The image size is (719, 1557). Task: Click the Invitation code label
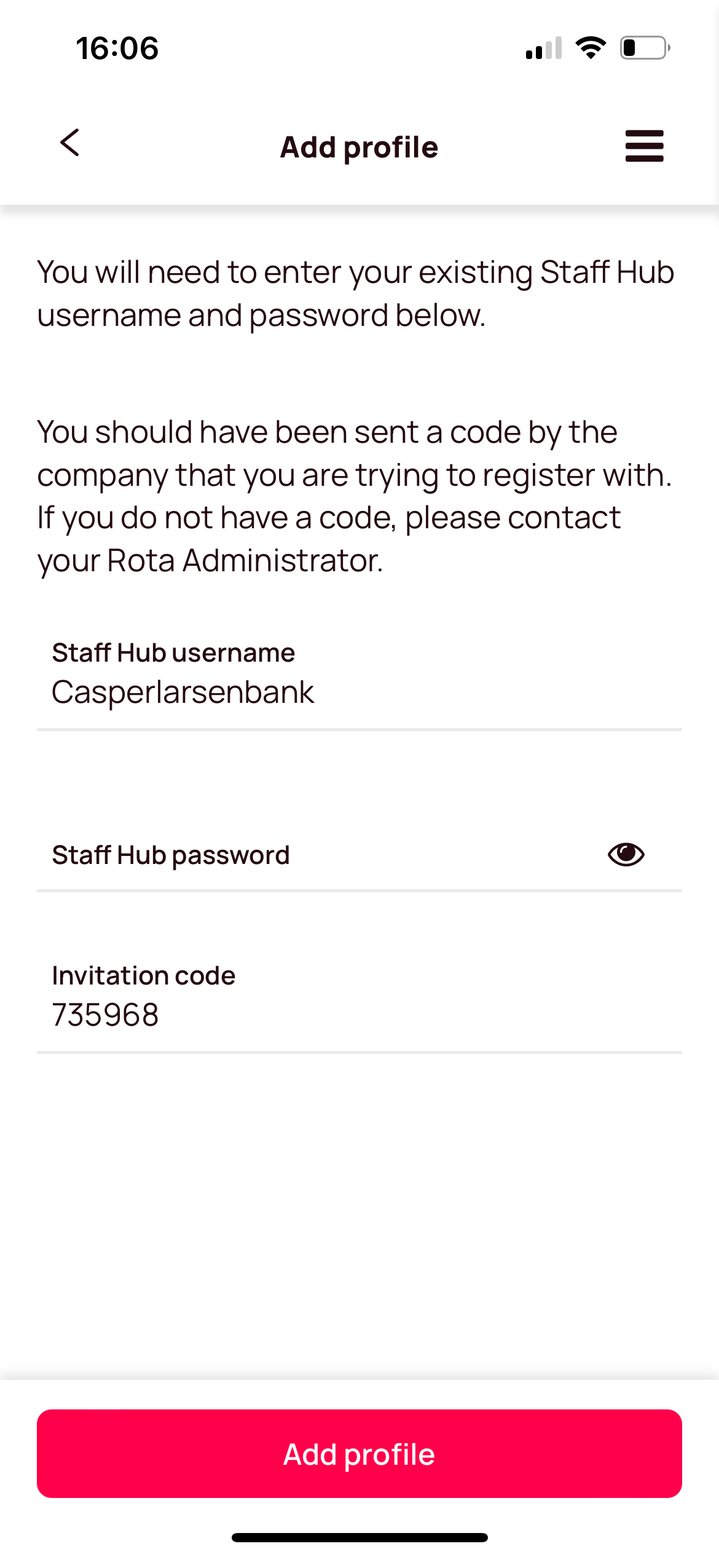coord(143,975)
